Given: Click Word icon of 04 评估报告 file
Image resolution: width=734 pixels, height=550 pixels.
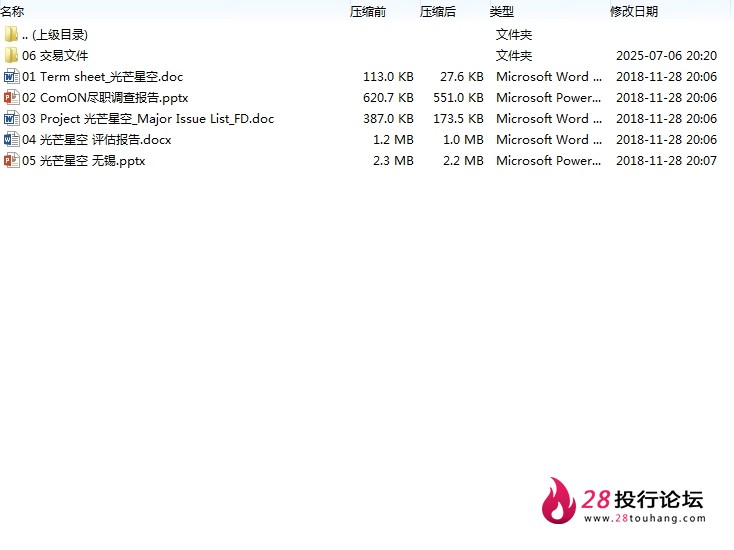Looking at the screenshot, I should [11, 139].
